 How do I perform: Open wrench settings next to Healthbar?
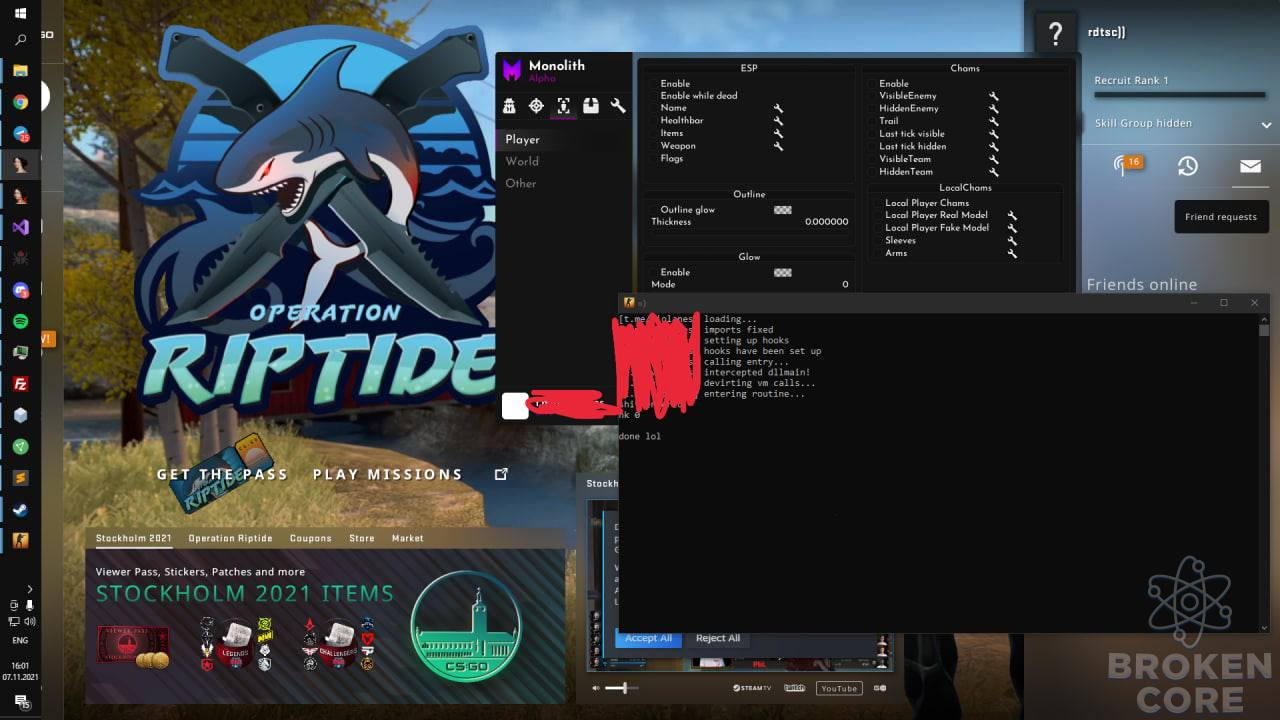(x=778, y=121)
